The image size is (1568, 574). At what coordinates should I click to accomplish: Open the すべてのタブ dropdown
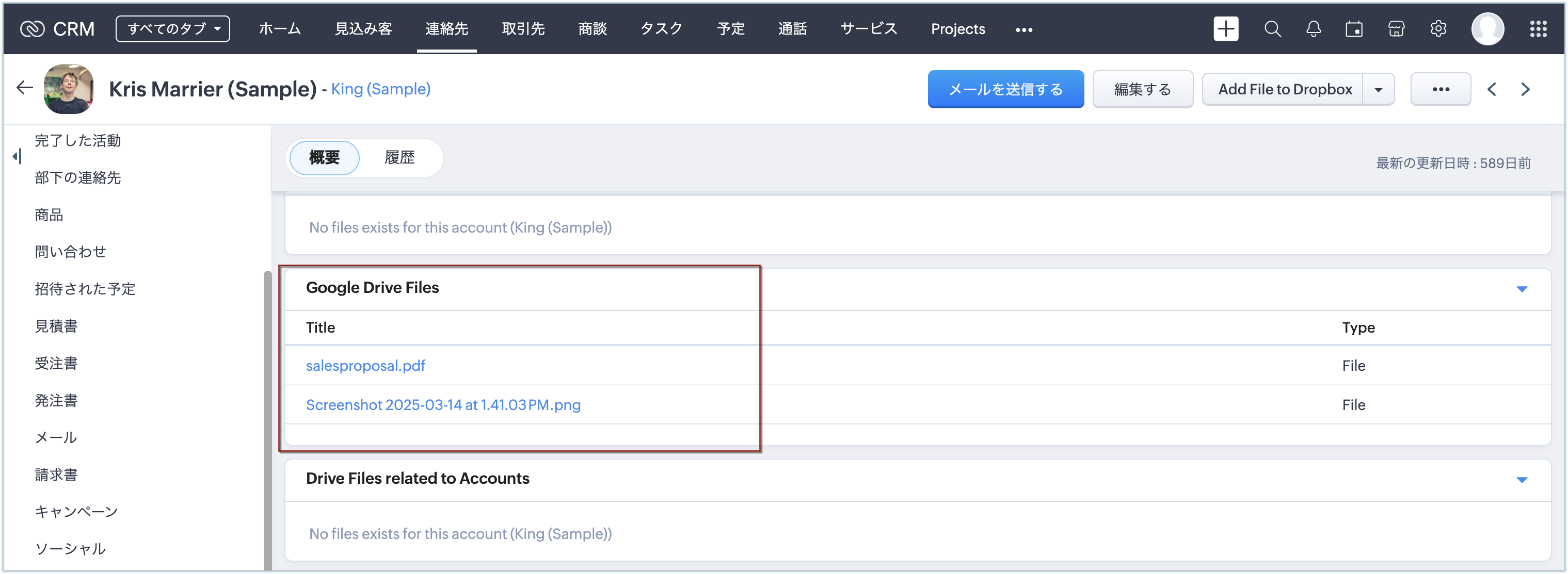tap(173, 28)
